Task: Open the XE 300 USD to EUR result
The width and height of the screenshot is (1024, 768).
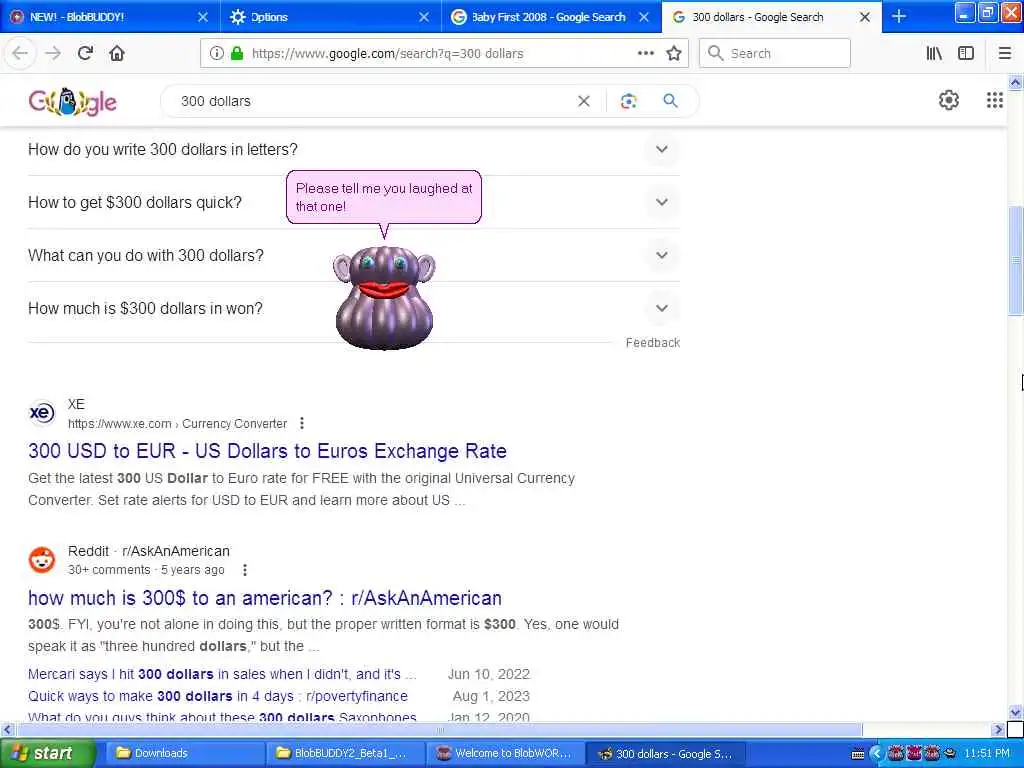Action: click(x=267, y=451)
